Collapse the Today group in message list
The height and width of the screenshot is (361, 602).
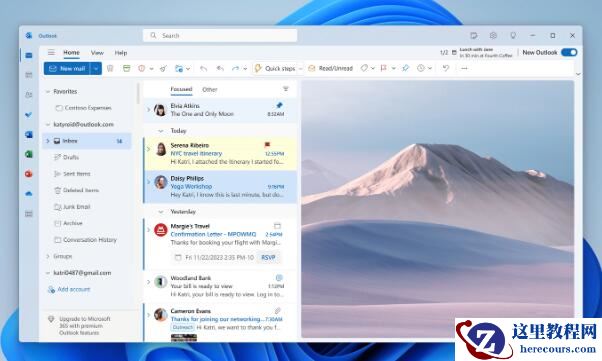click(x=161, y=131)
